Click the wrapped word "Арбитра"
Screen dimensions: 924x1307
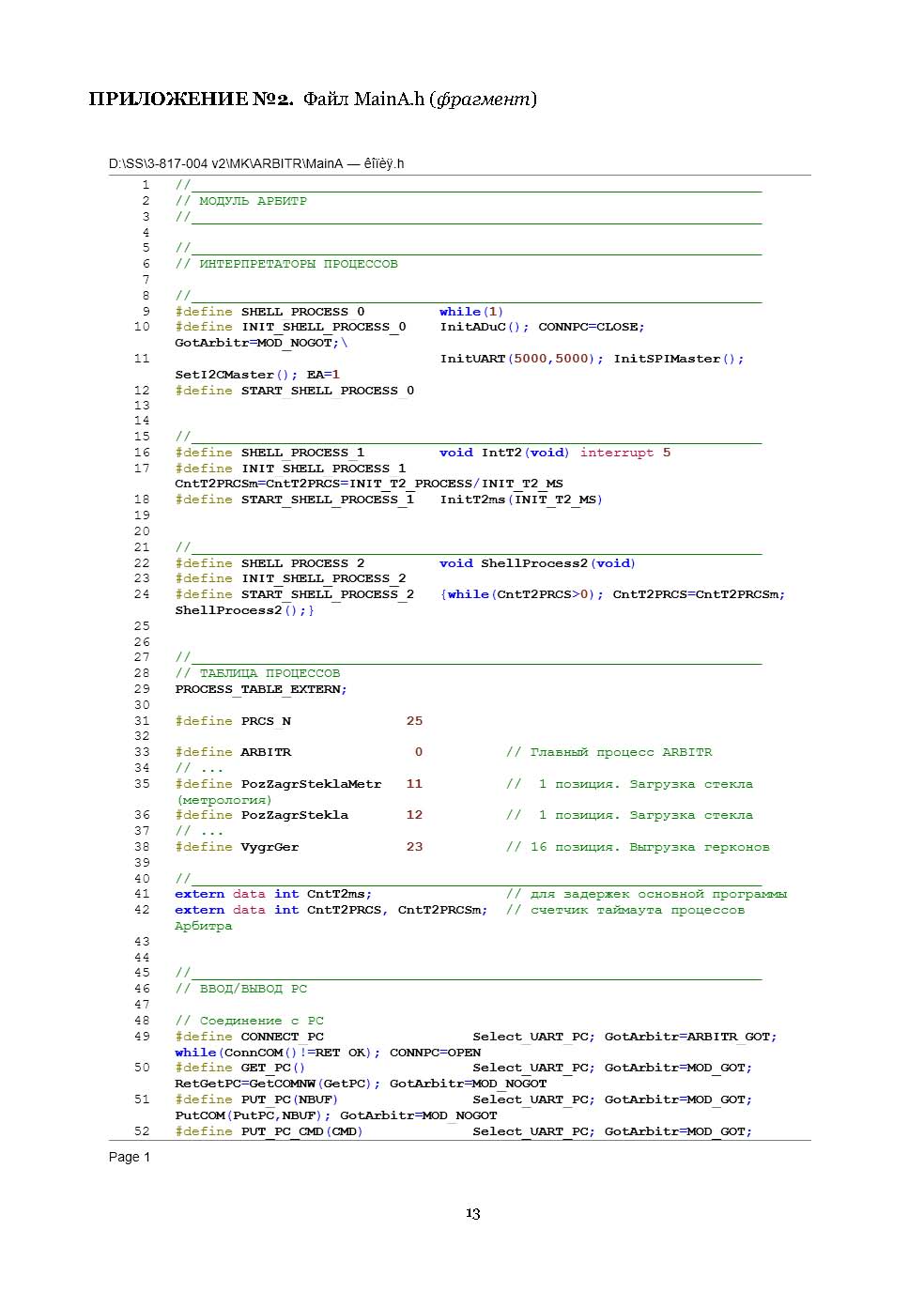204,926
